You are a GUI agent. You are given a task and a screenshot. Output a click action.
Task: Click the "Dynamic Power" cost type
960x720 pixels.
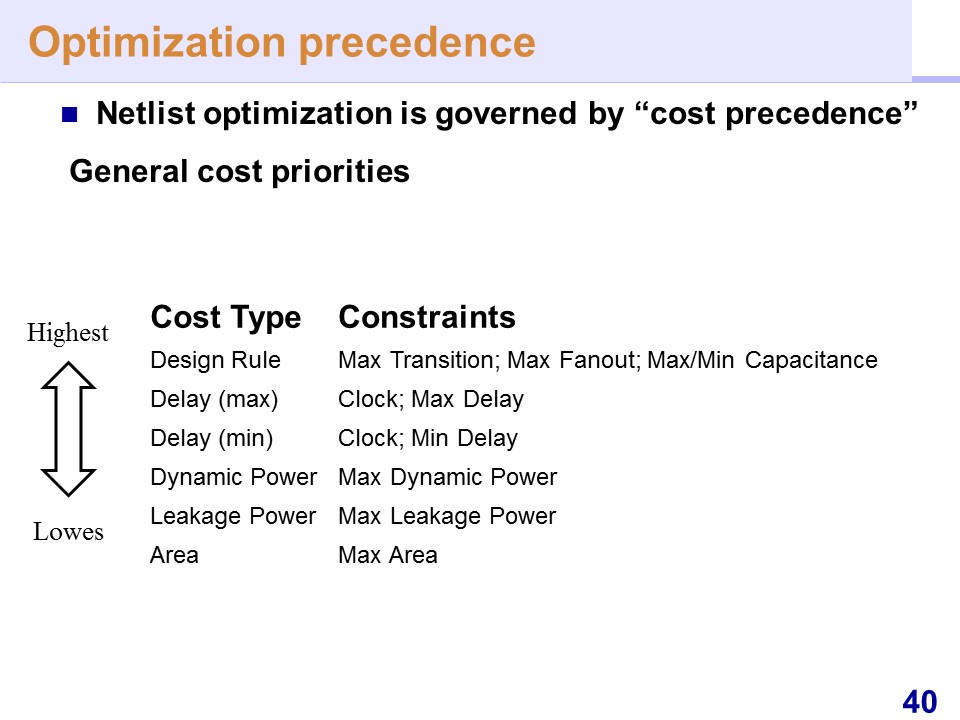point(233,477)
